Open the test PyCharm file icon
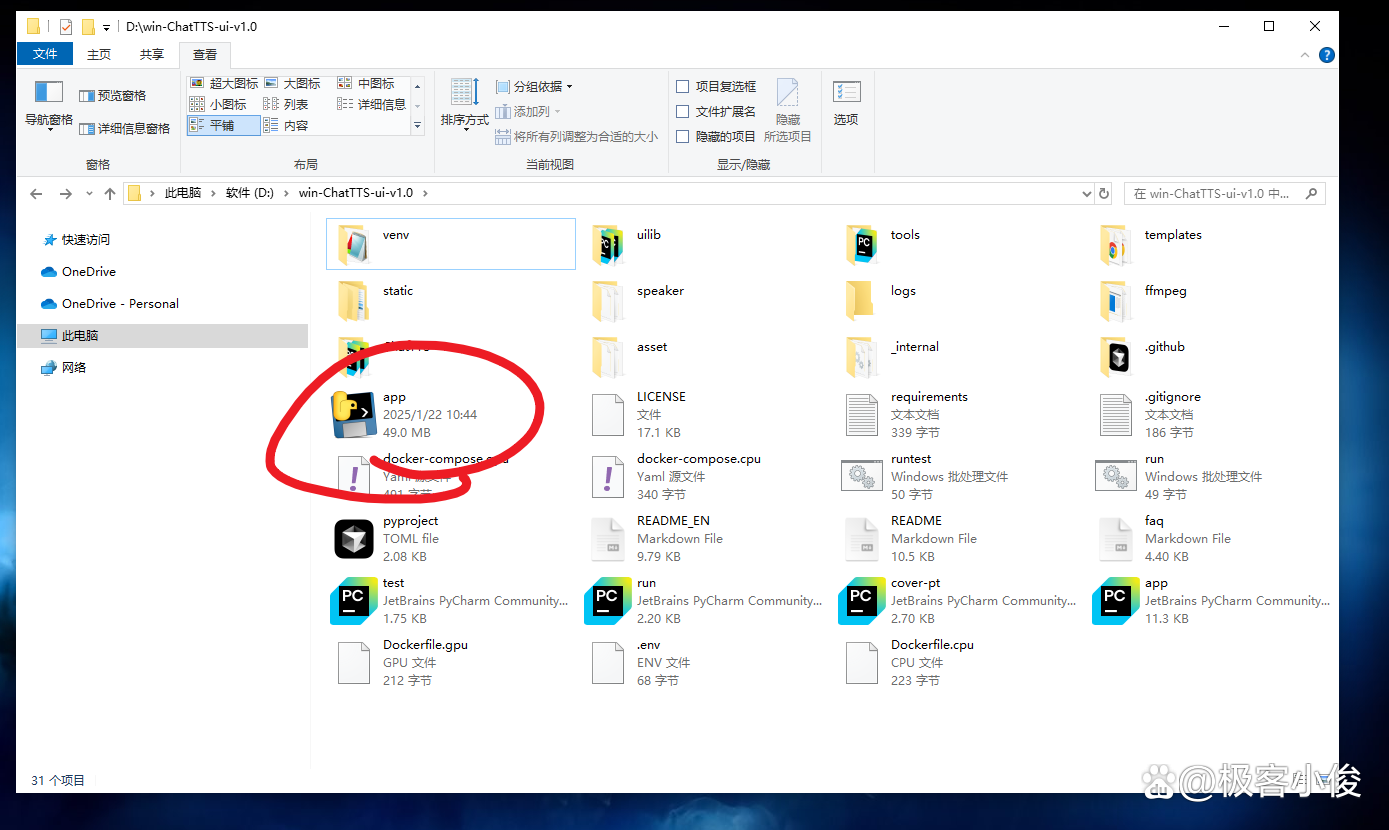The image size is (1389, 830). pos(353,601)
